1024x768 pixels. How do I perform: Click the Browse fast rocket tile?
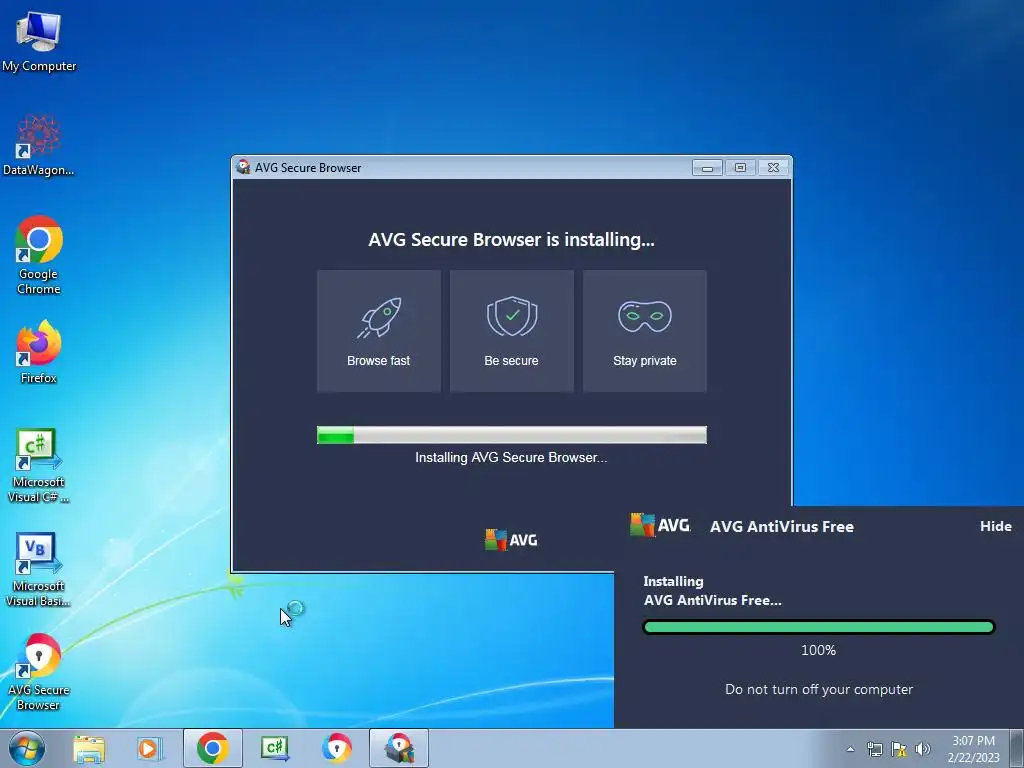pyautogui.click(x=379, y=331)
